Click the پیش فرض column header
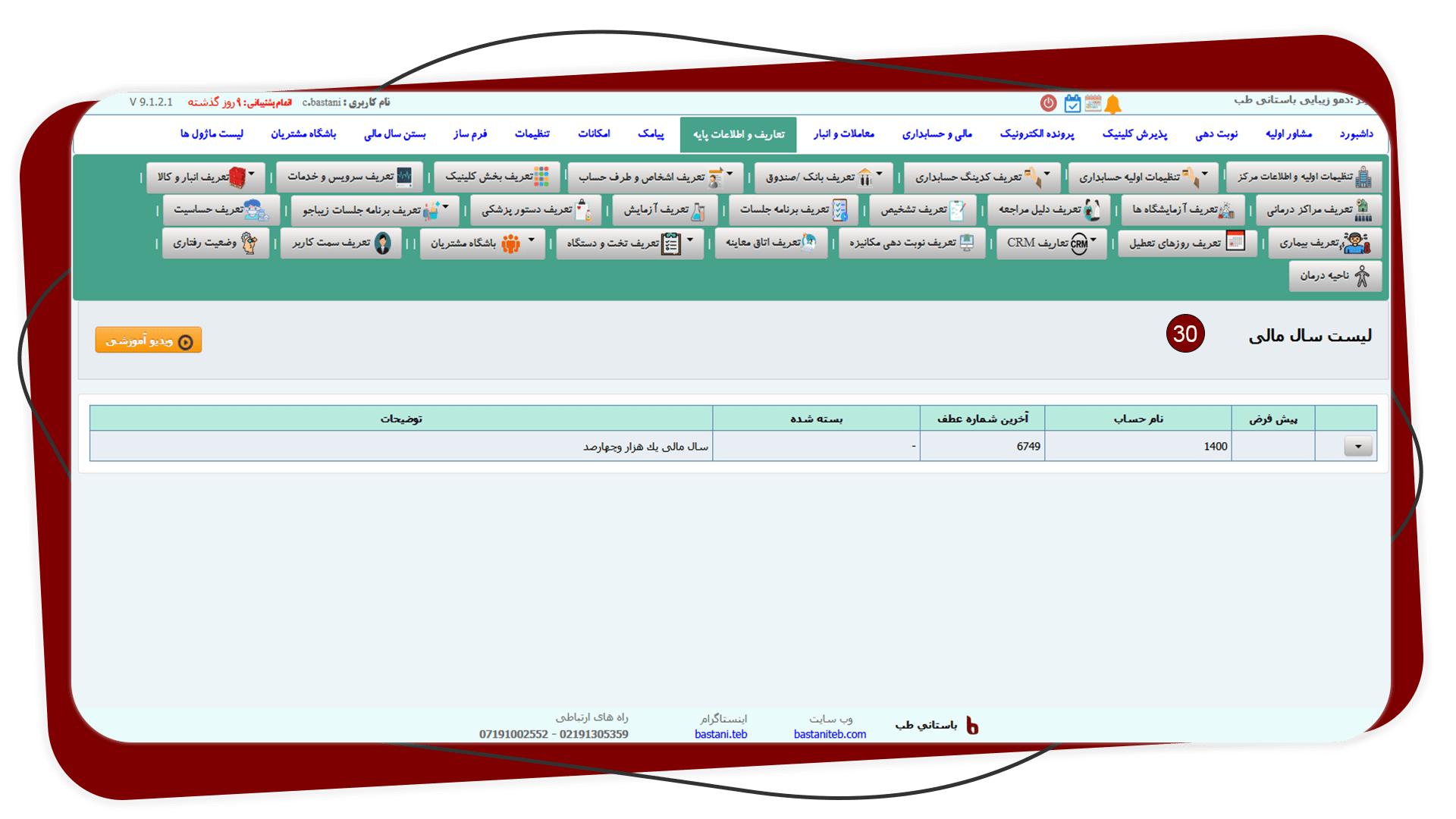This screenshot has width=1456, height=819. point(1273,419)
